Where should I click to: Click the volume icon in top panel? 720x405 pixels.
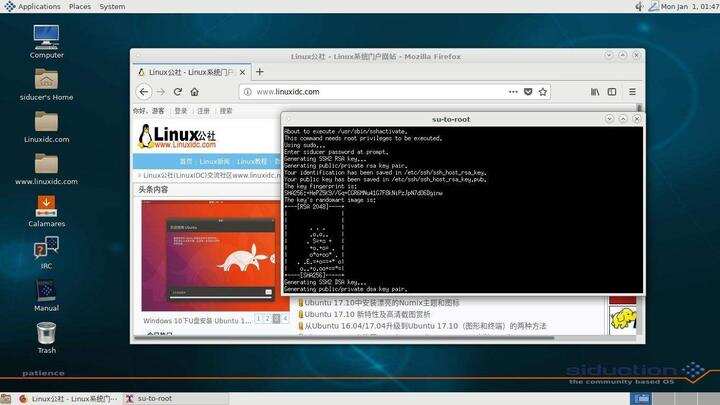639,6
